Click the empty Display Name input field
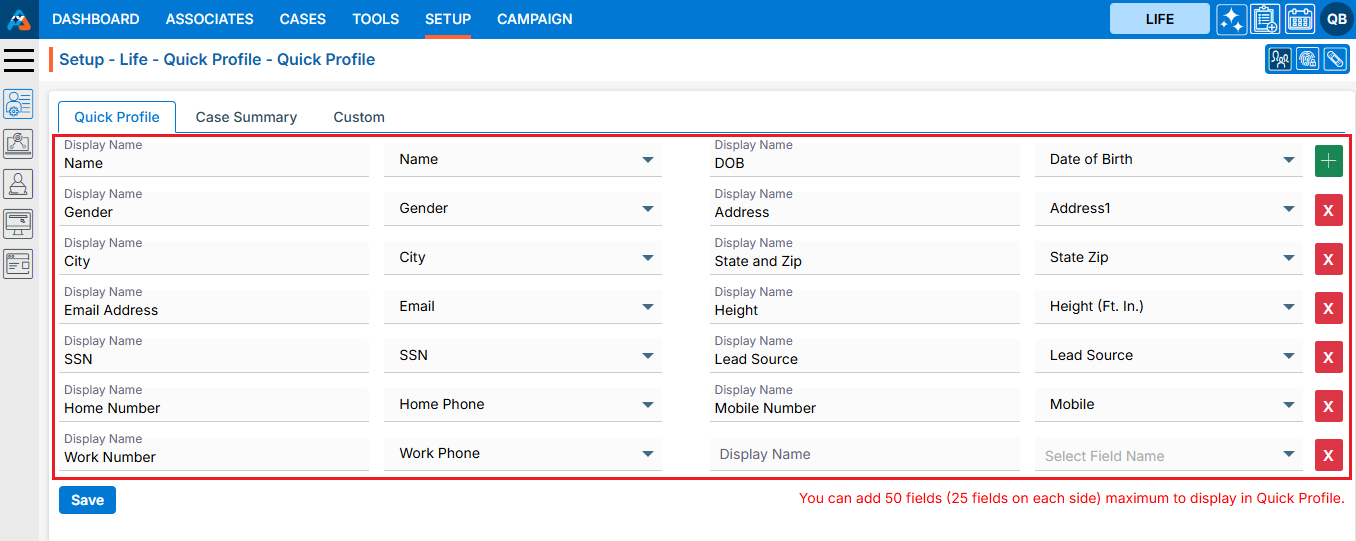This screenshot has height=541, width=1356. [864, 454]
